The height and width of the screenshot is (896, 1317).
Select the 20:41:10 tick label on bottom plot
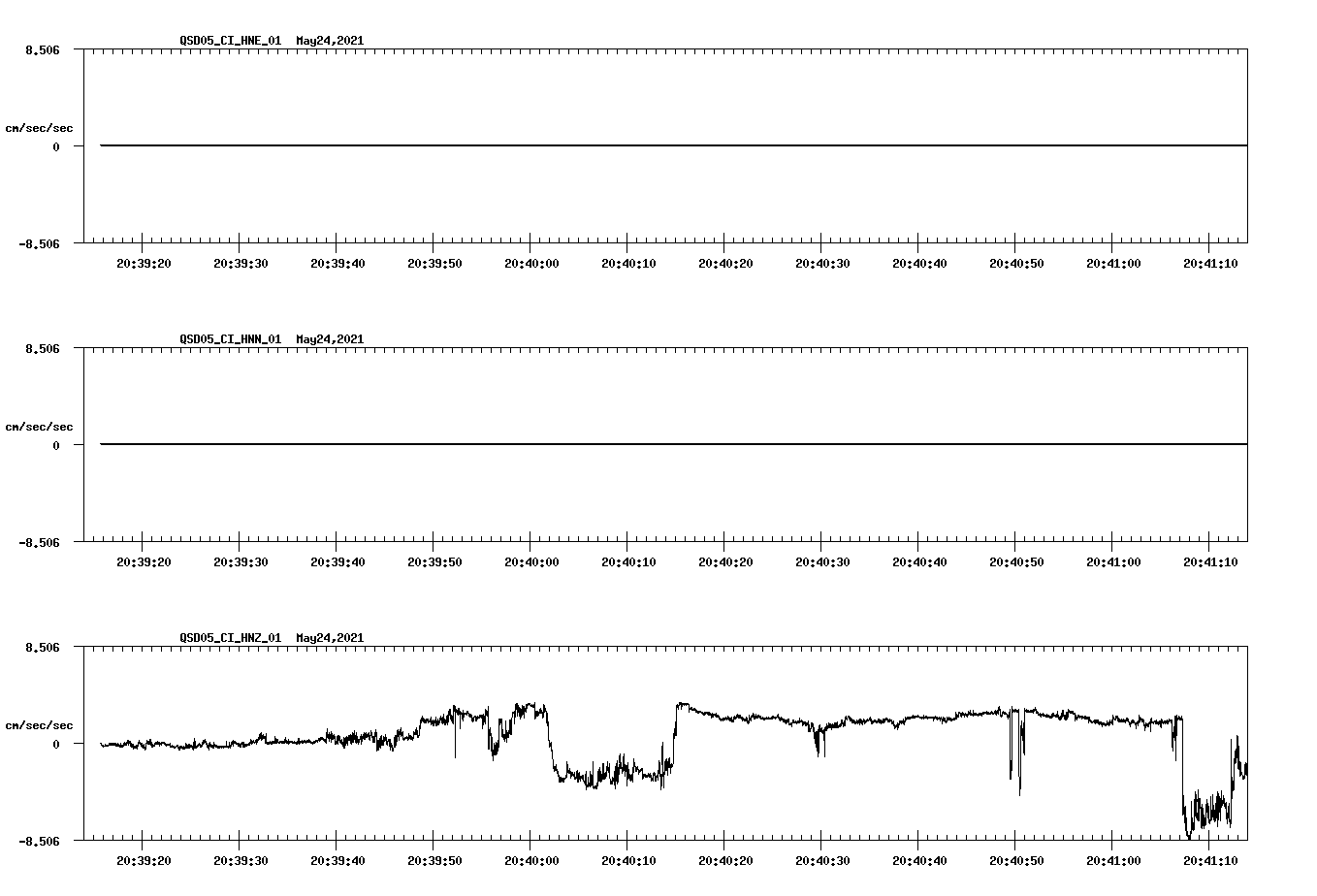pos(1210,858)
